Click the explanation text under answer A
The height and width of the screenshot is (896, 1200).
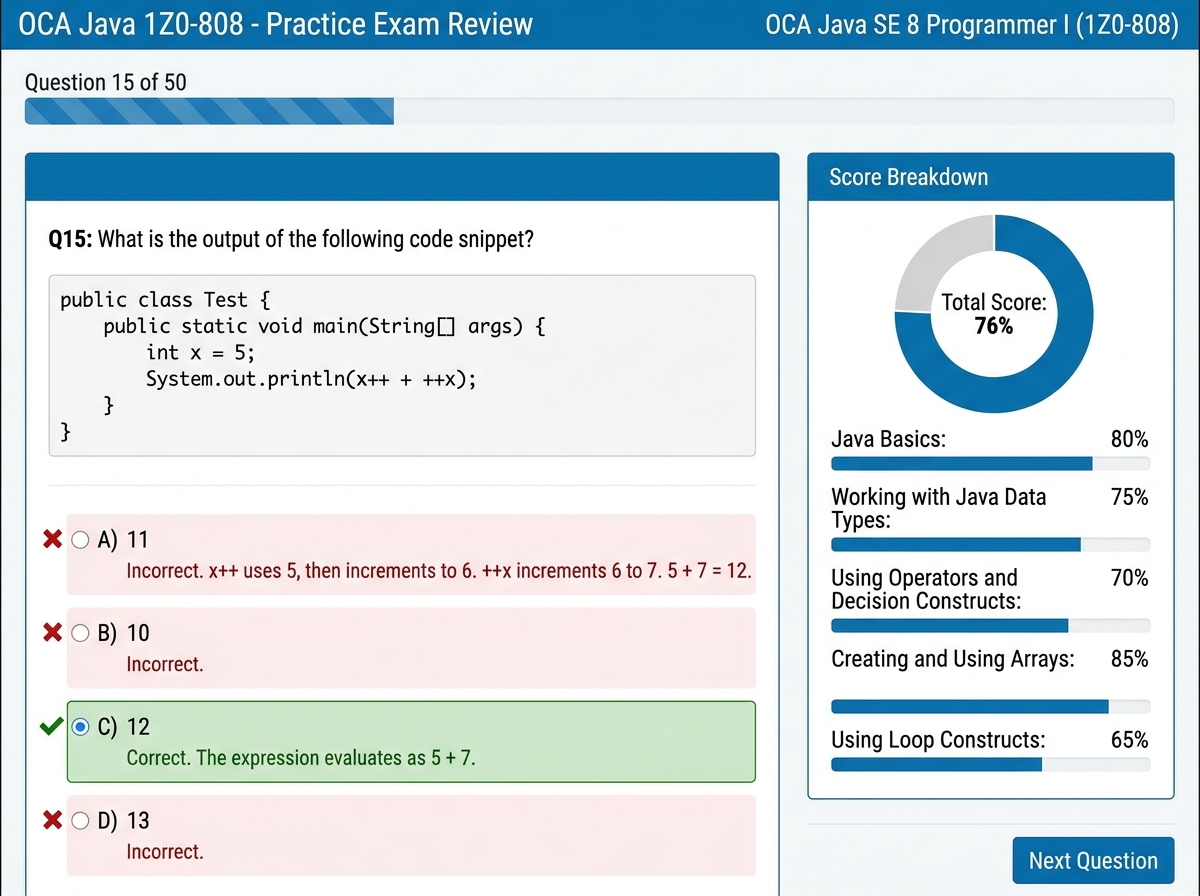pos(439,572)
